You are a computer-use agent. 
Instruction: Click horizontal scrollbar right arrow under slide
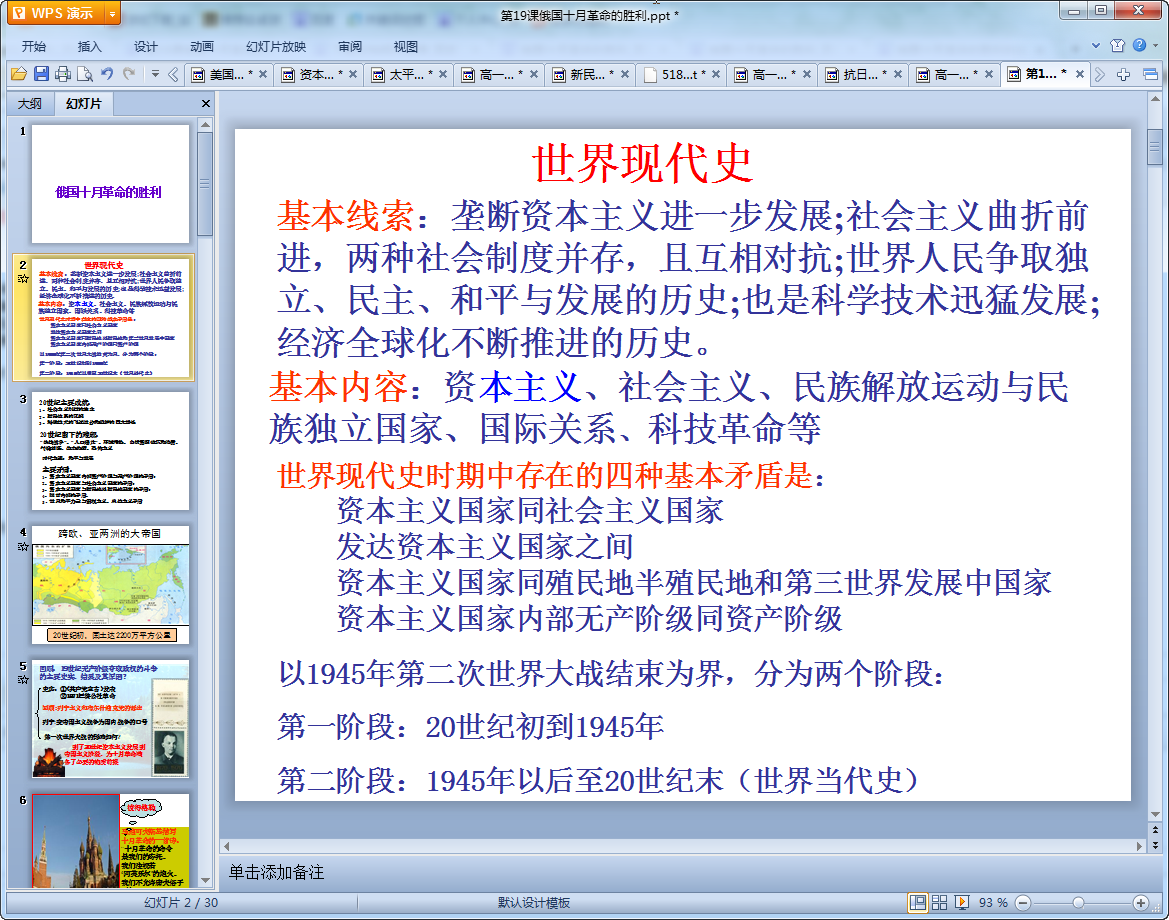[x=1138, y=846]
